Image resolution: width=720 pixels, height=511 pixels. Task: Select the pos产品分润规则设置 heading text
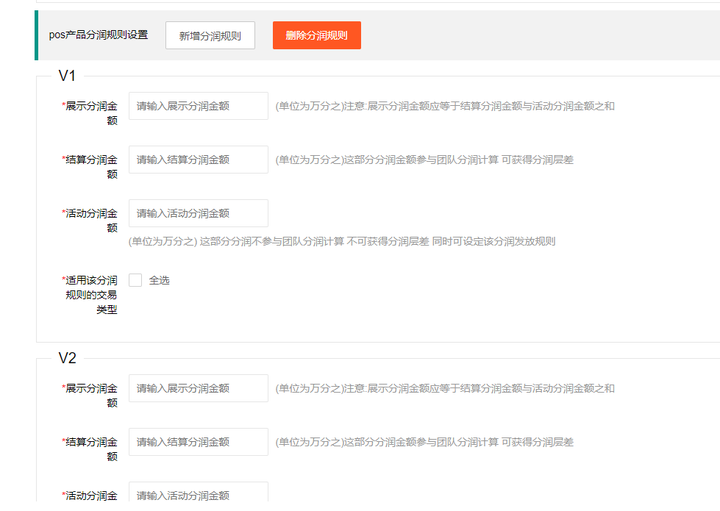coord(98,35)
